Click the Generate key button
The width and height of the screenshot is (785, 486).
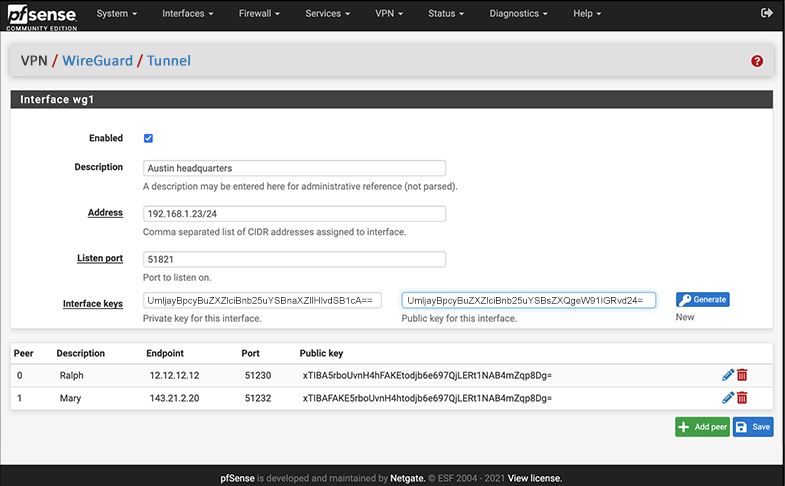[702, 299]
